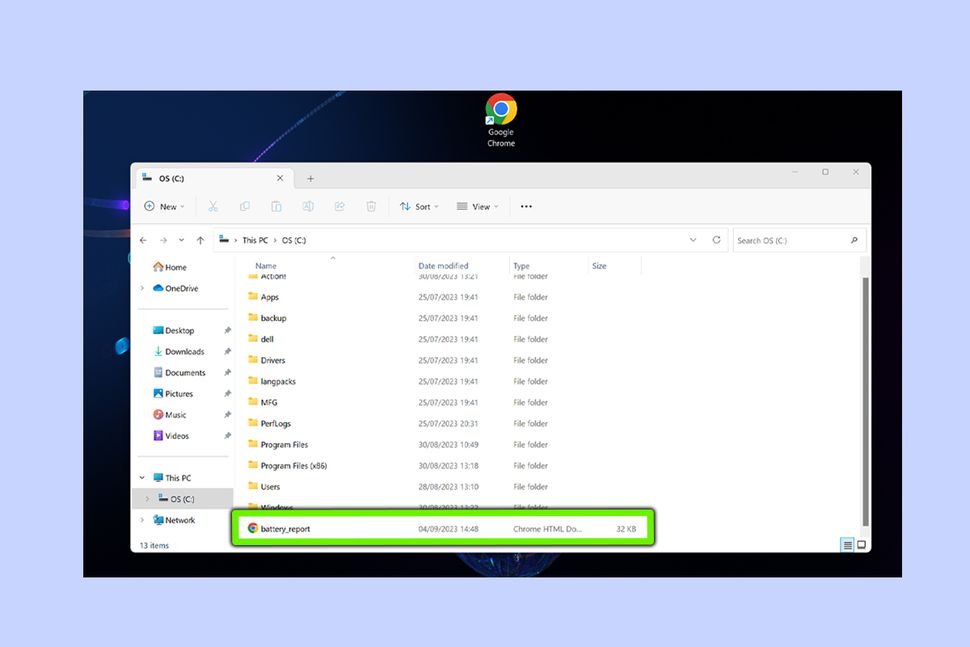Open the See more ellipsis menu
This screenshot has width=970, height=647.
click(526, 206)
